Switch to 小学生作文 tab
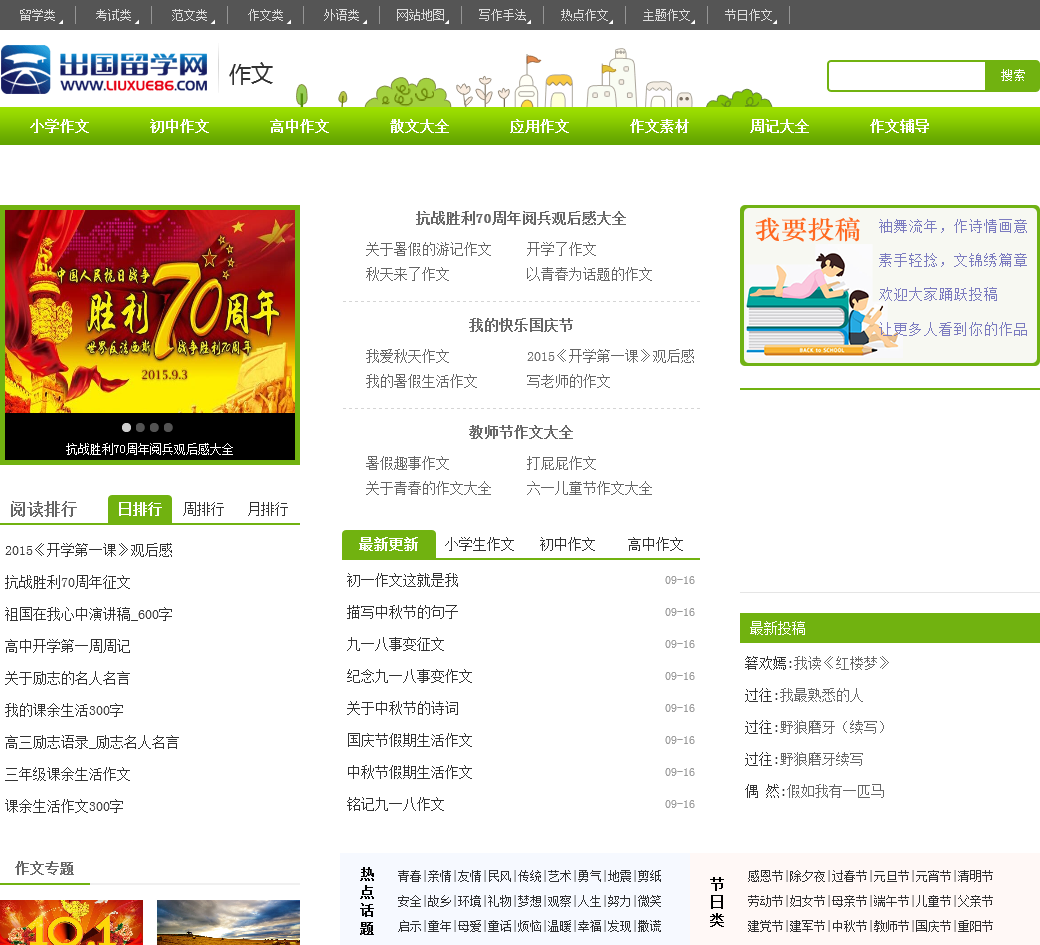 pos(480,544)
